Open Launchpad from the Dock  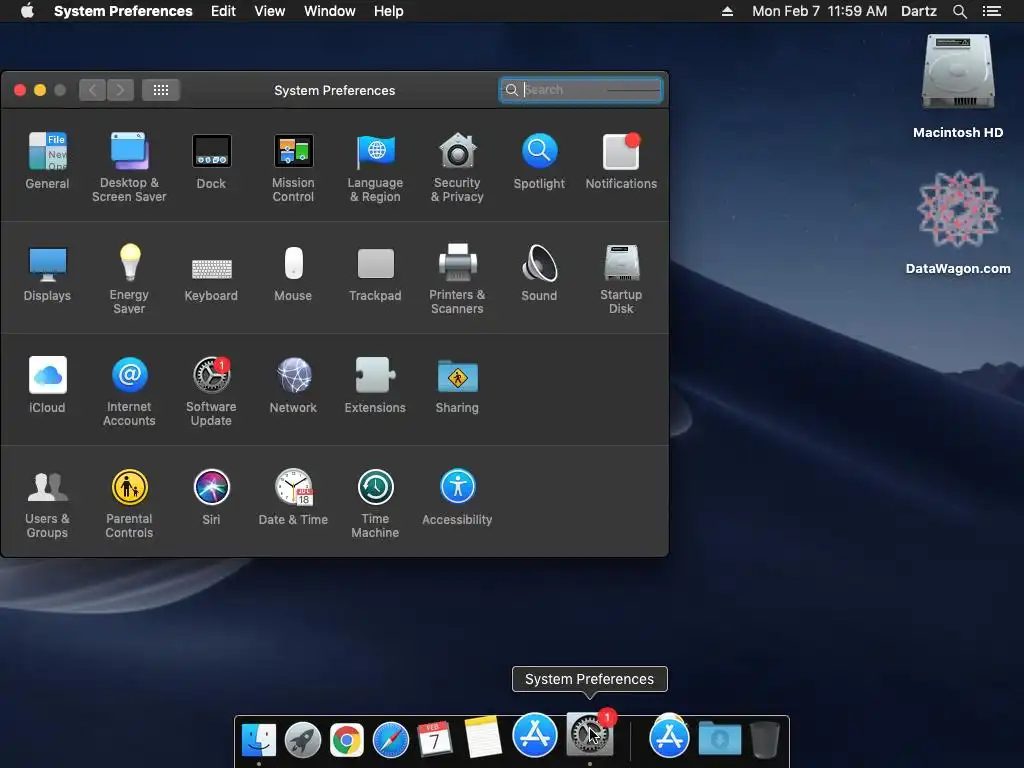coord(303,740)
